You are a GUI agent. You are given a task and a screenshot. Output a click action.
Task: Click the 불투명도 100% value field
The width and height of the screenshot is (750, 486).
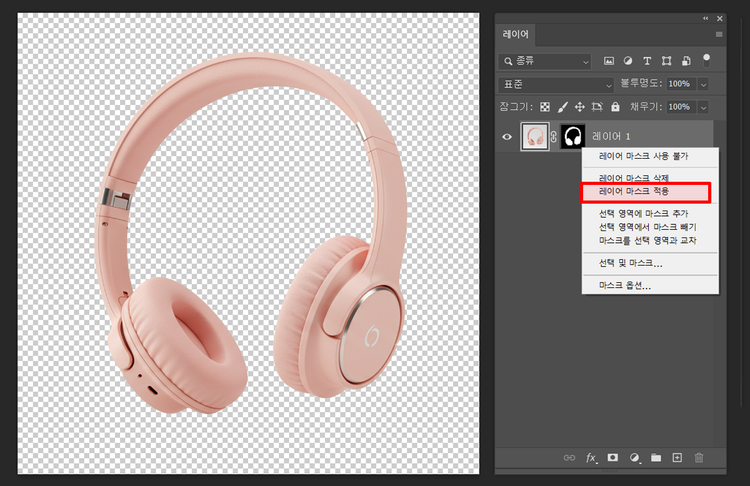[682, 84]
